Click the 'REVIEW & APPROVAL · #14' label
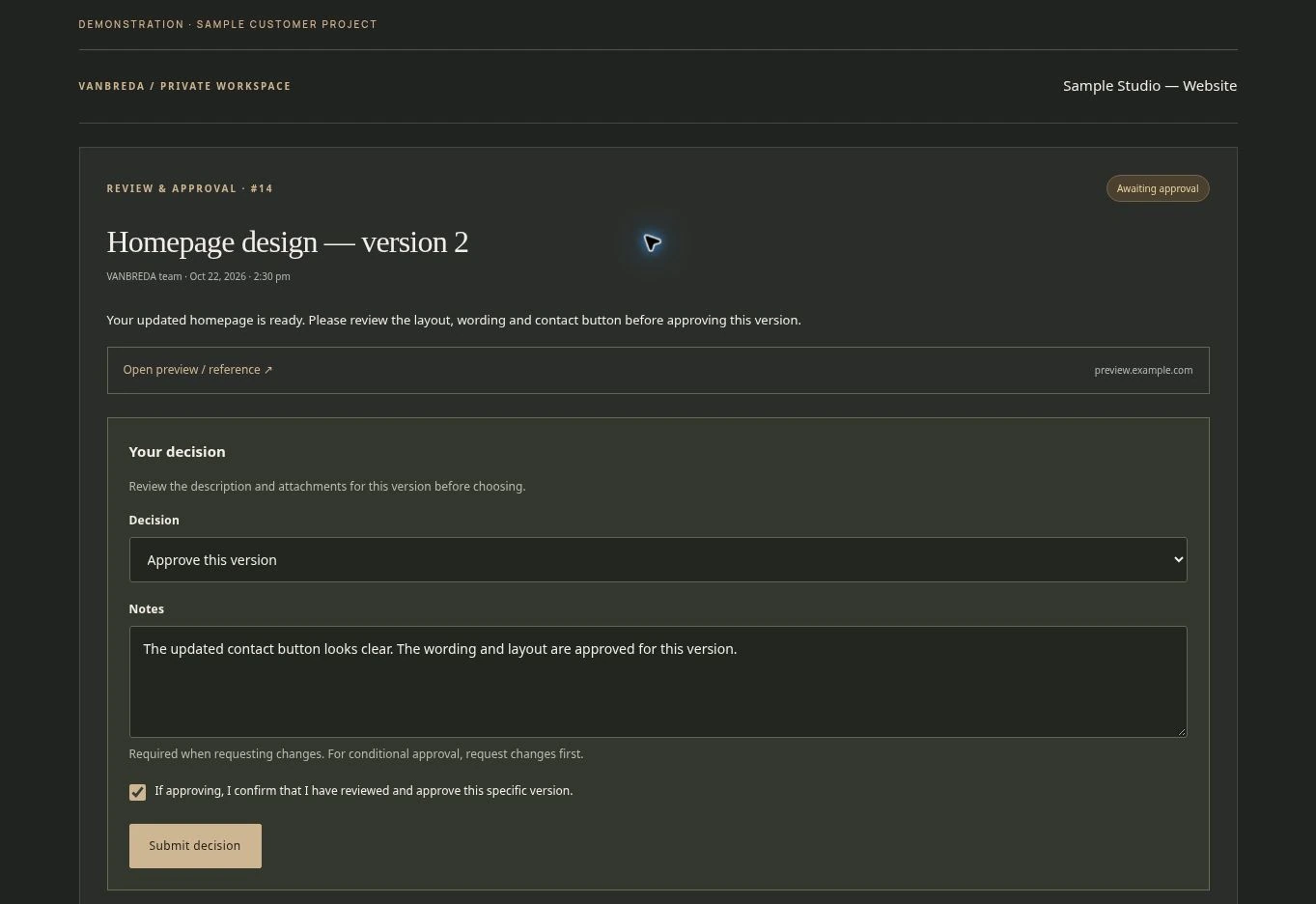Image resolution: width=1316 pixels, height=904 pixels. 189,188
